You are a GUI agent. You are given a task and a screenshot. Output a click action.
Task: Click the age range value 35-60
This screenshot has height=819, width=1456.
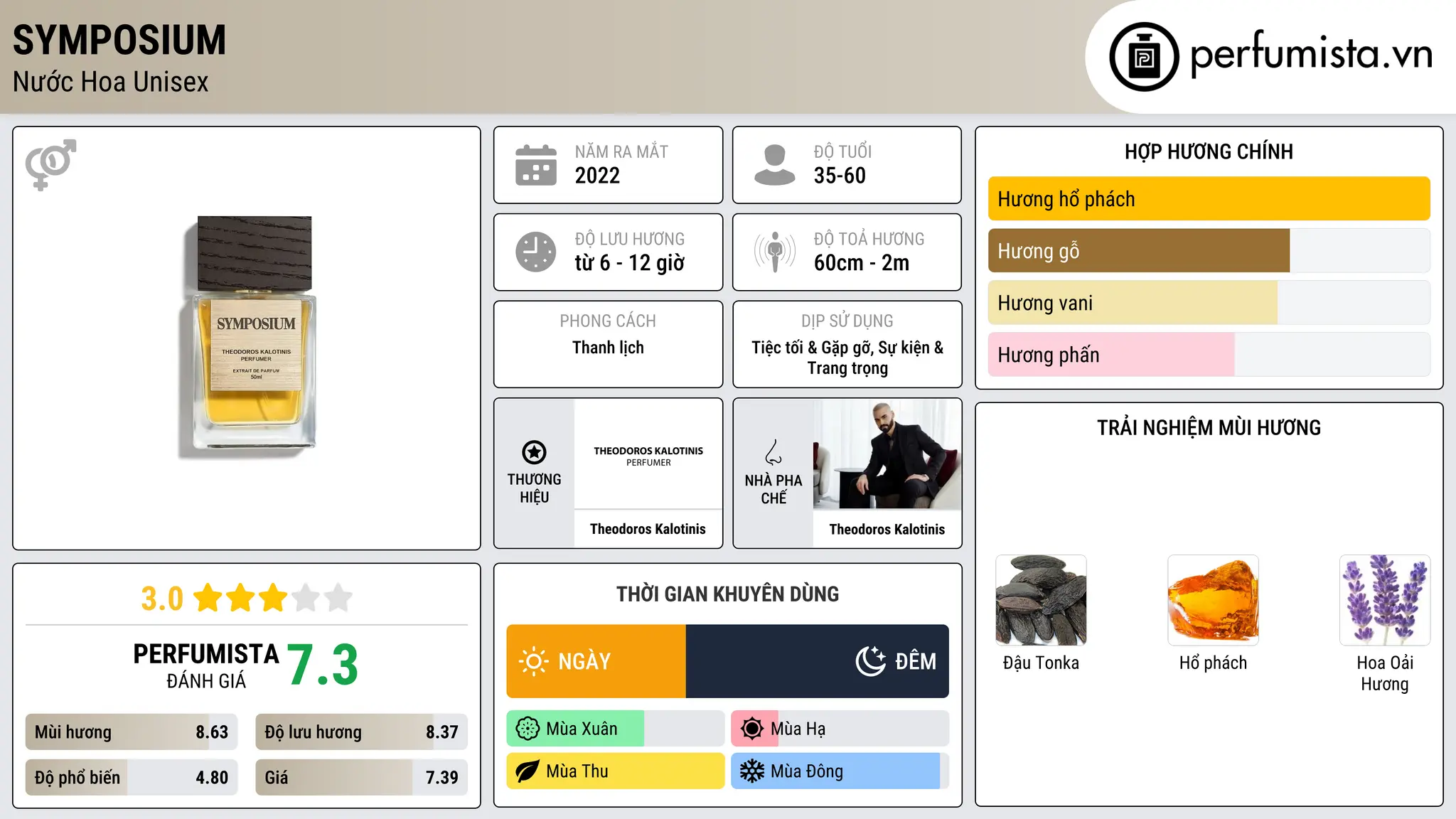pos(840,176)
